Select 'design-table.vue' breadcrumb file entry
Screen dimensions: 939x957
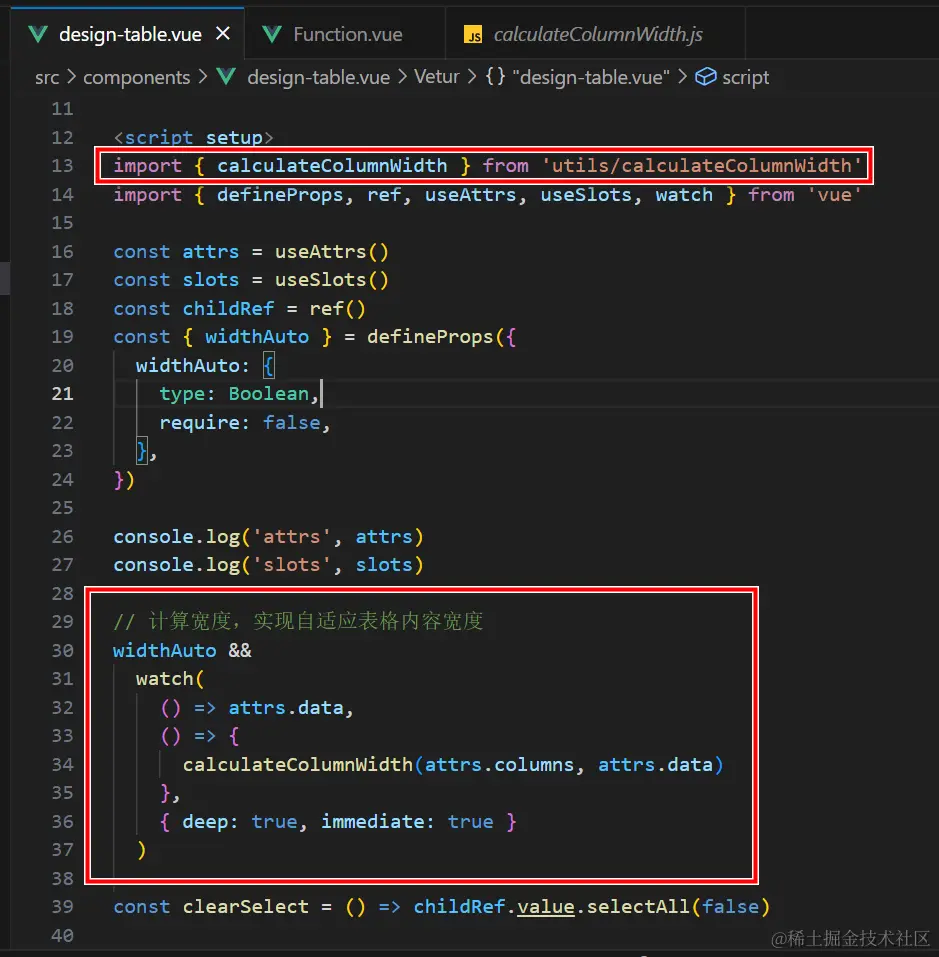(318, 78)
